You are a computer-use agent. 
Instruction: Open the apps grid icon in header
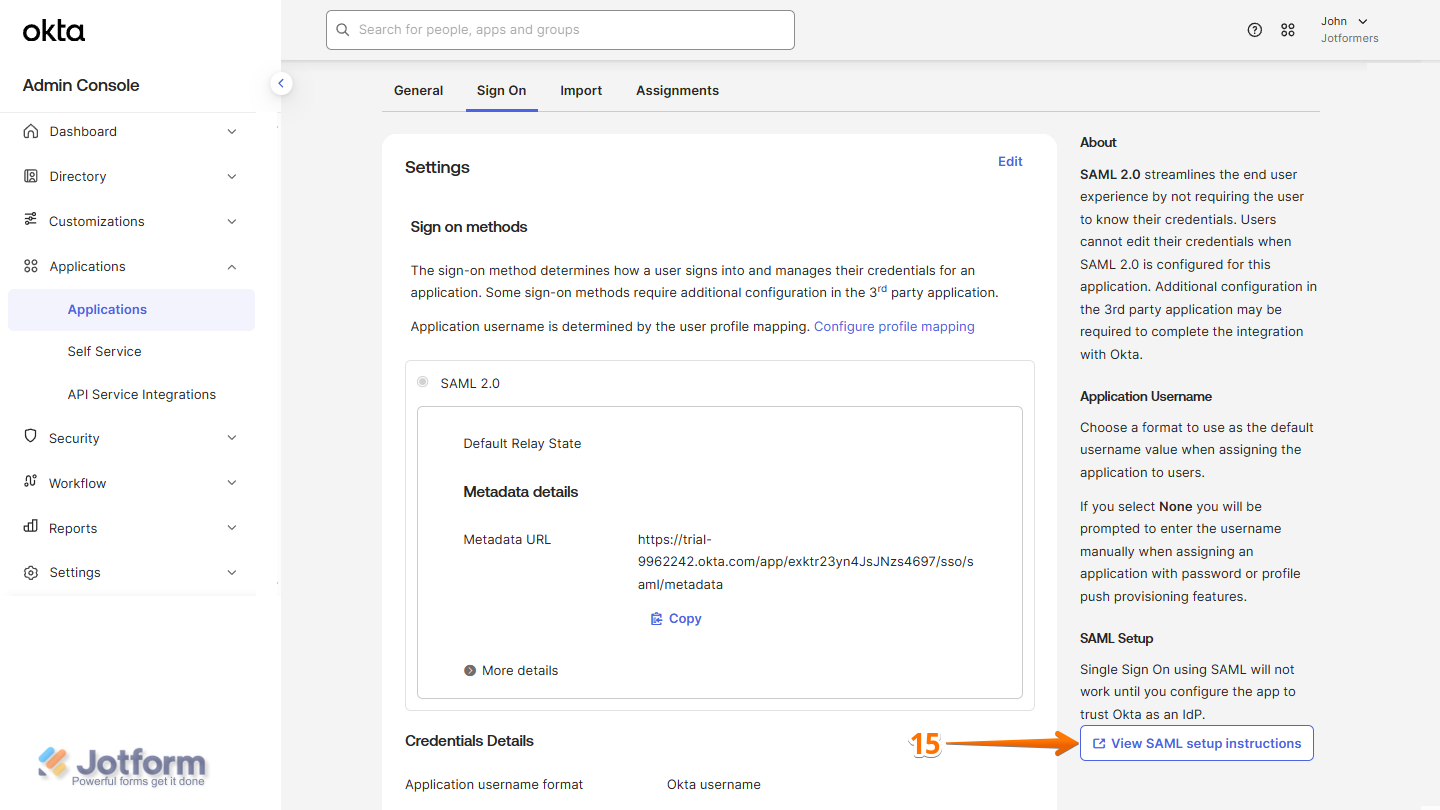coord(1288,30)
